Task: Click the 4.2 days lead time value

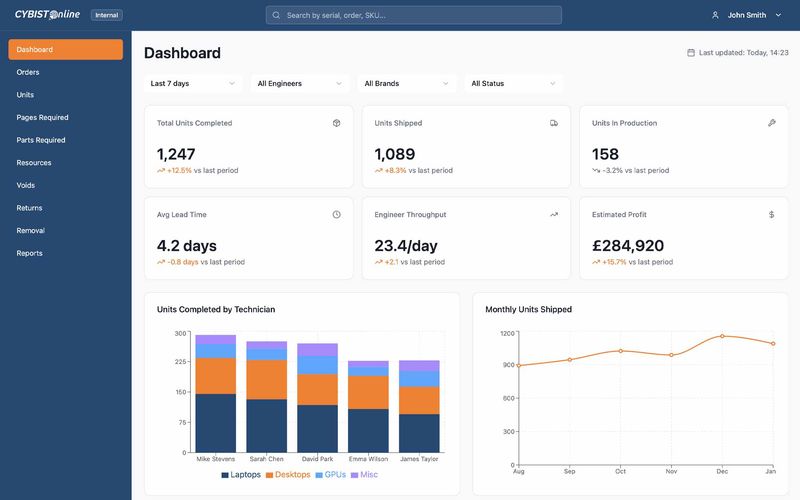Action: 187,246
